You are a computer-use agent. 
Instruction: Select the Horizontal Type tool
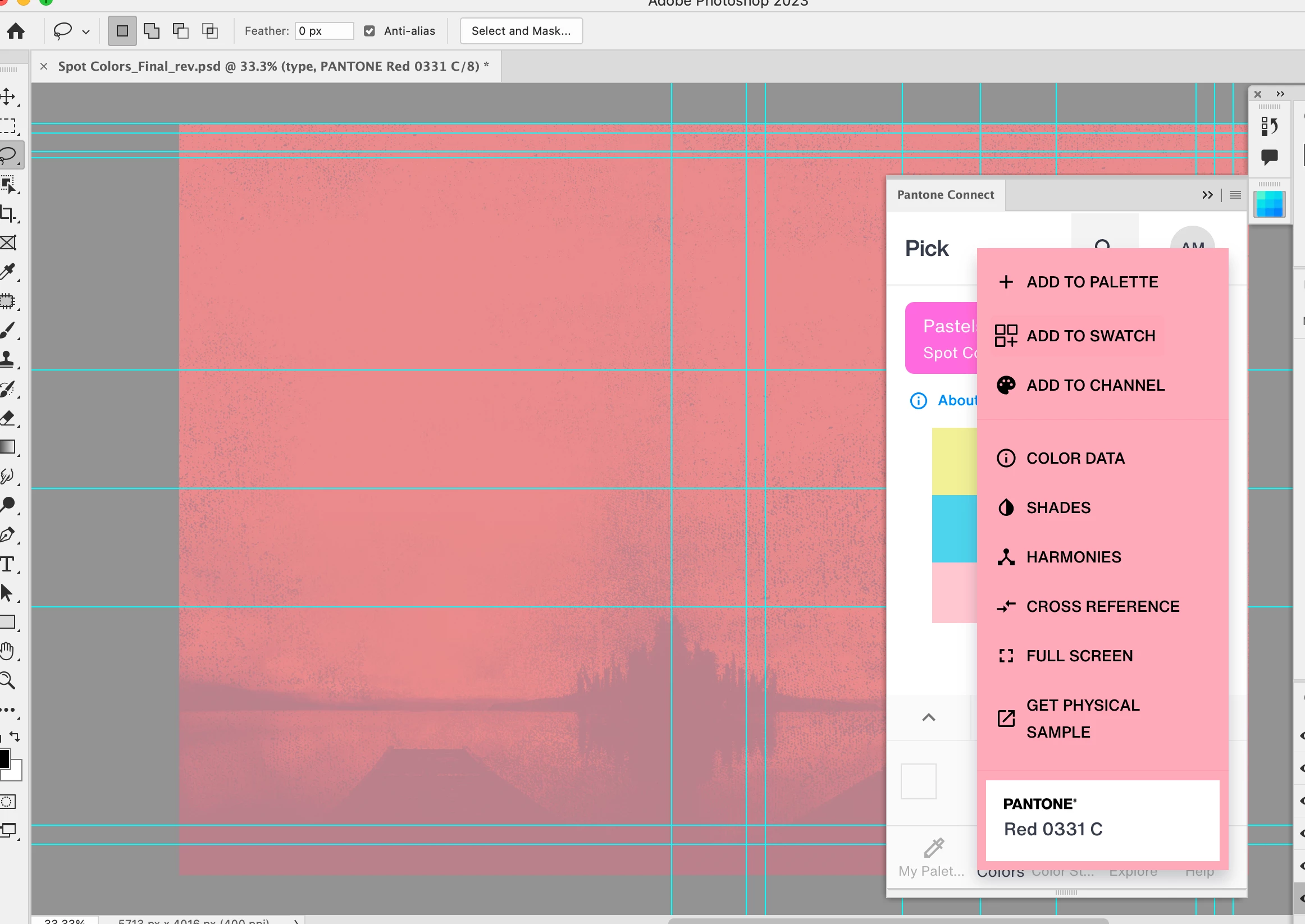click(8, 564)
